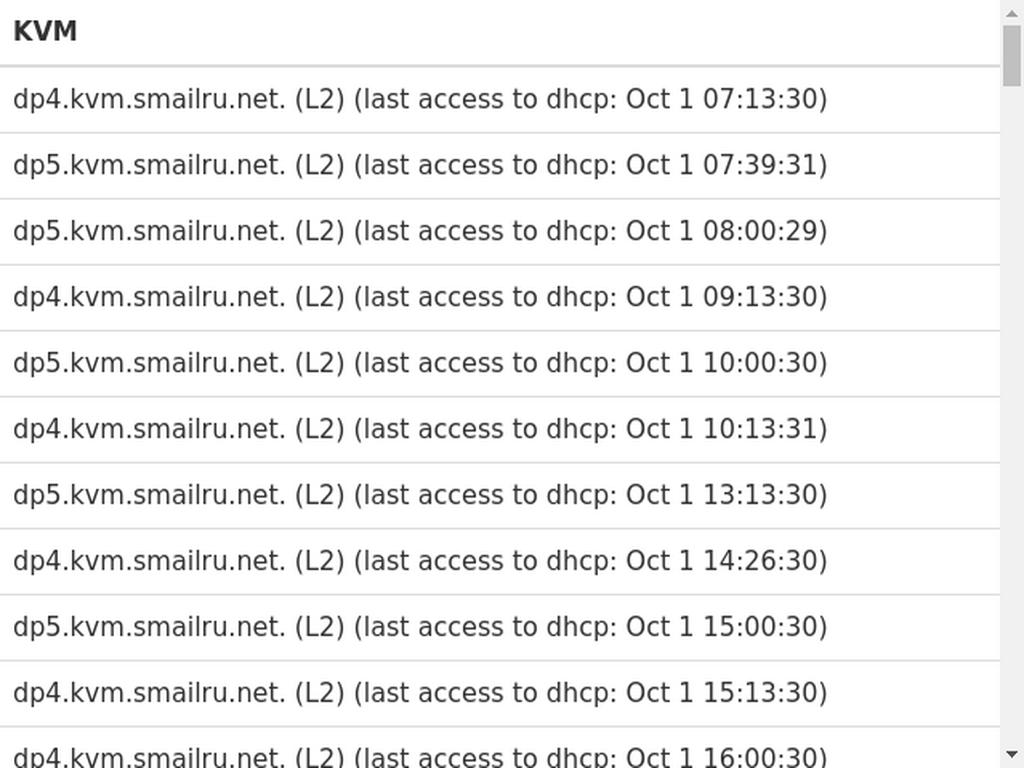The width and height of the screenshot is (1024, 768).
Task: Select the dp5 entry at 10:00:30
Action: click(500, 363)
